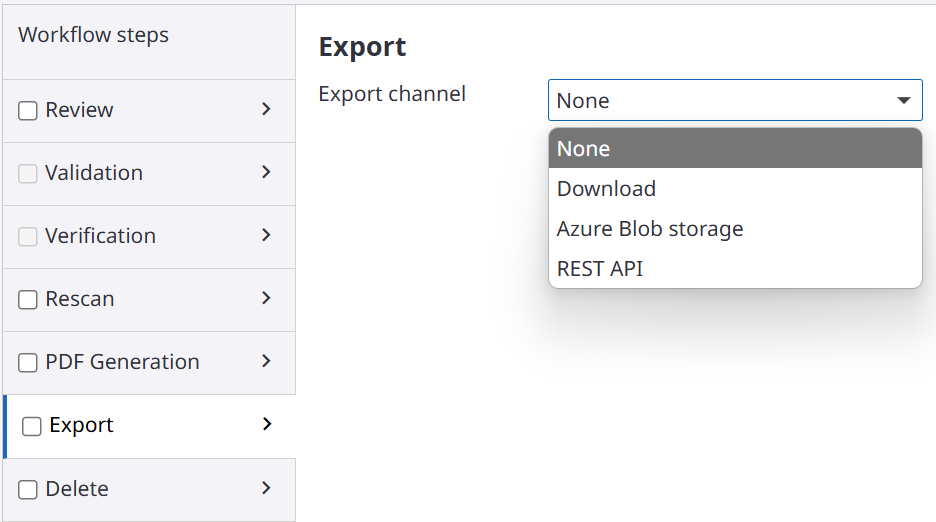This screenshot has height=522, width=936.
Task: Click the Workflow steps heading
Action: 93,35
